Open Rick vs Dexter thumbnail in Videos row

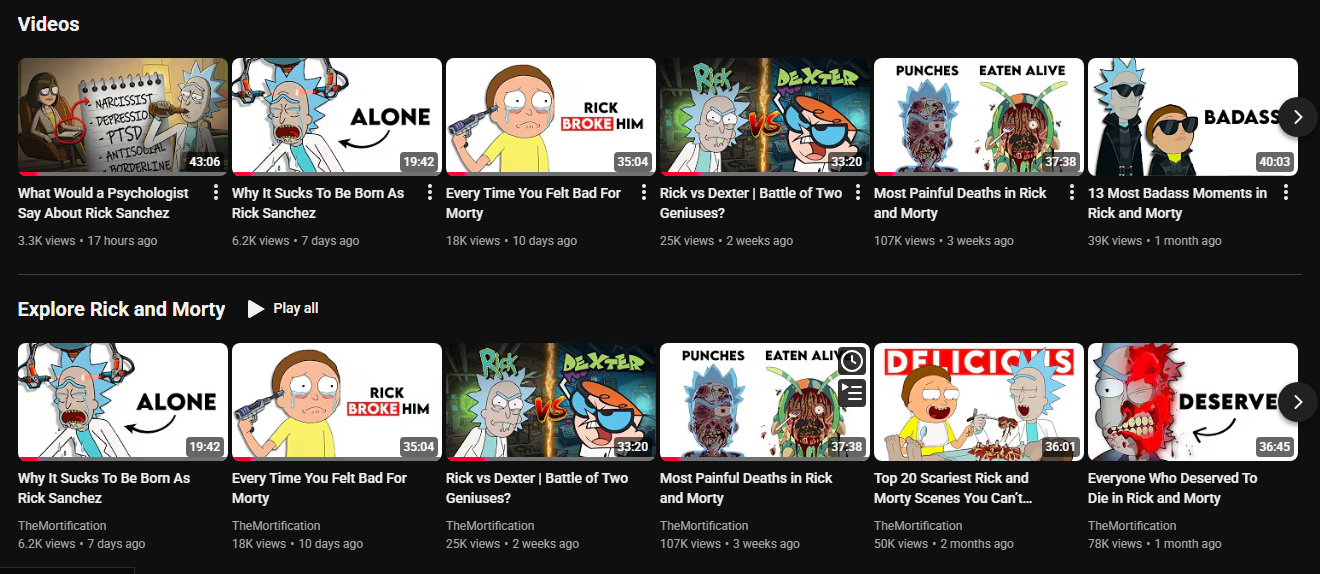765,117
